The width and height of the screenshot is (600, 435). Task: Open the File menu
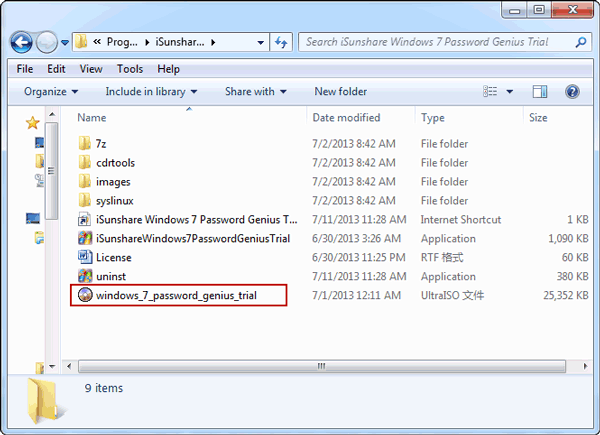(x=25, y=69)
